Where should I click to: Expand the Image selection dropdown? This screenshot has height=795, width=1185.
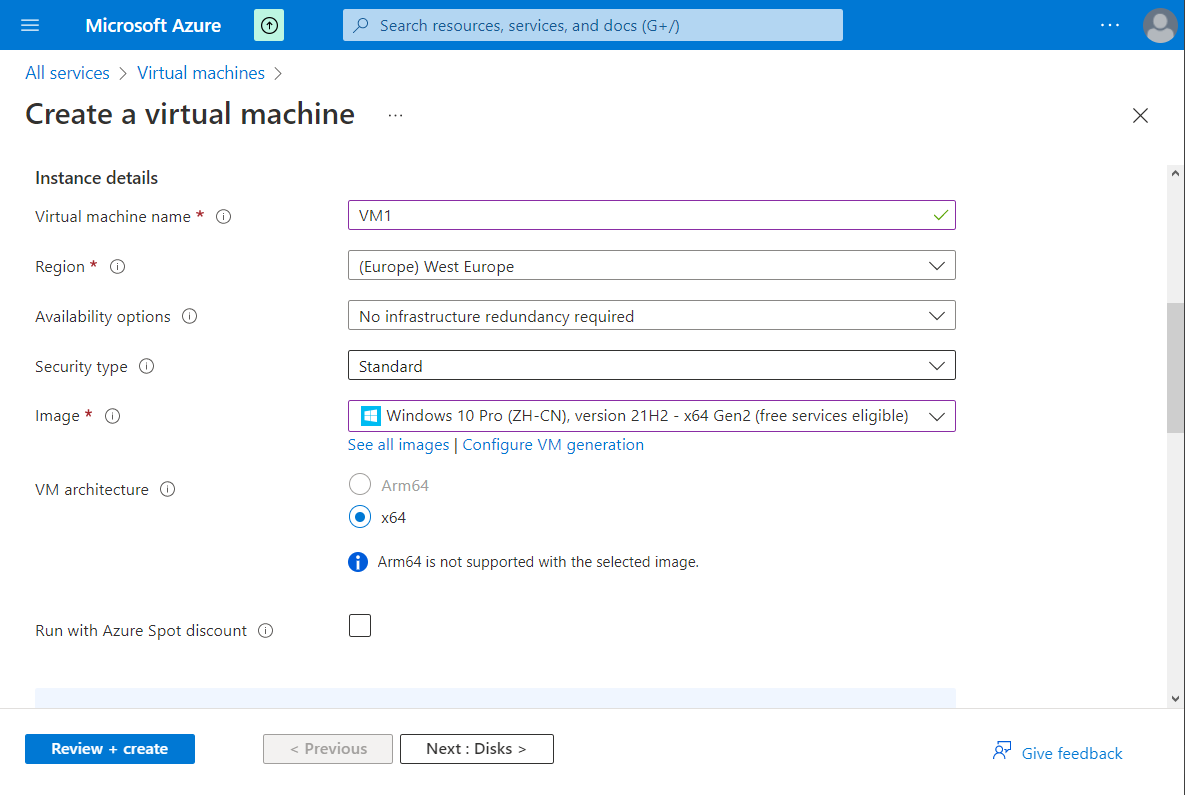click(x=651, y=416)
